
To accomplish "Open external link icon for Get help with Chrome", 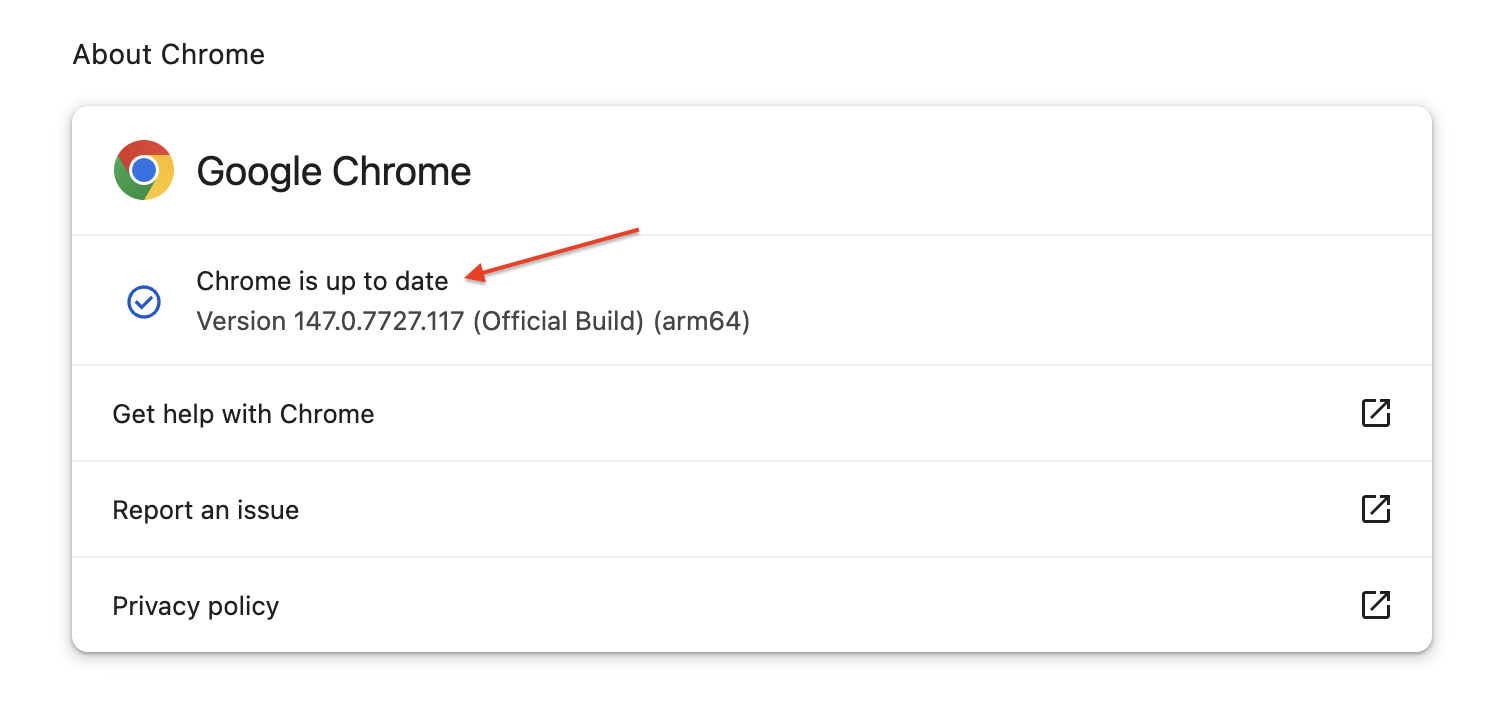I will click(x=1376, y=413).
